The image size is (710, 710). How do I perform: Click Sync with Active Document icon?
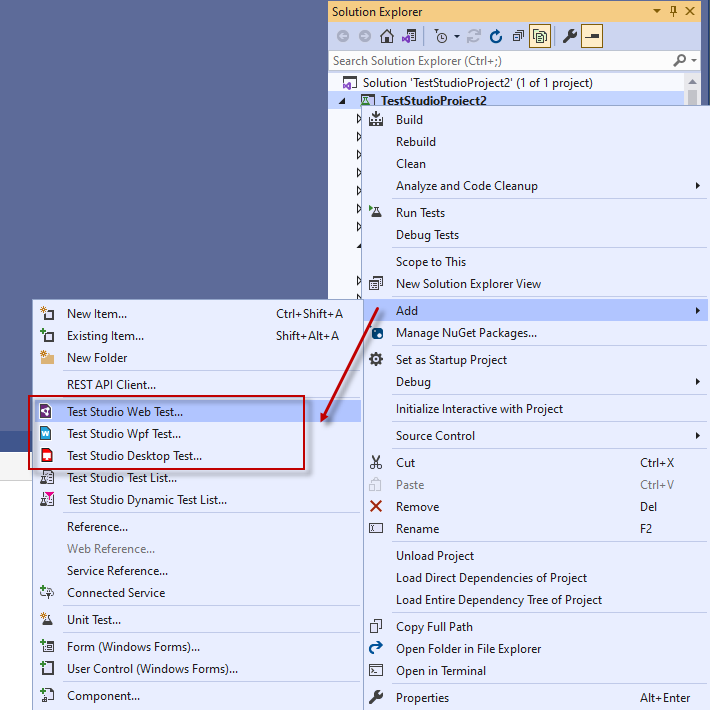coord(474,36)
